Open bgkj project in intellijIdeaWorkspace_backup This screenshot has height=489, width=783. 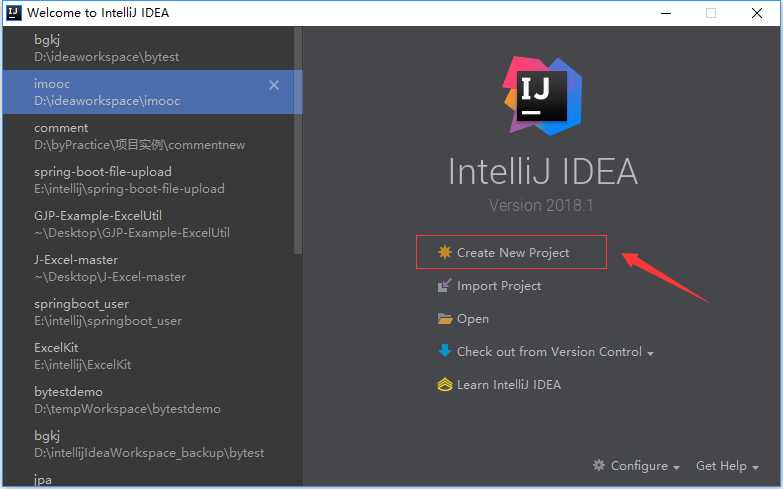pyautogui.click(x=149, y=444)
